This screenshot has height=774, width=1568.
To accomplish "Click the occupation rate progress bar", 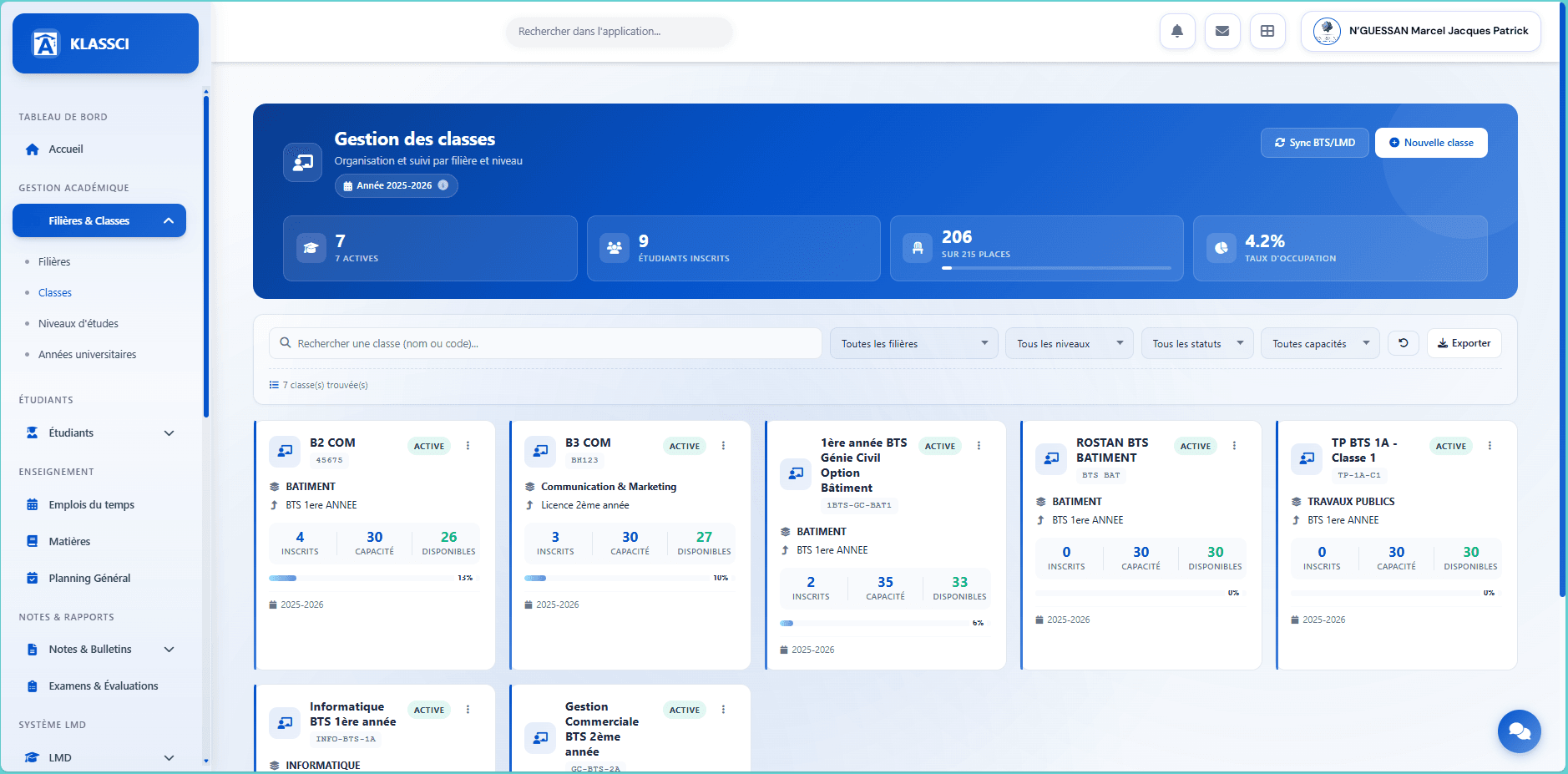I will [1056, 268].
